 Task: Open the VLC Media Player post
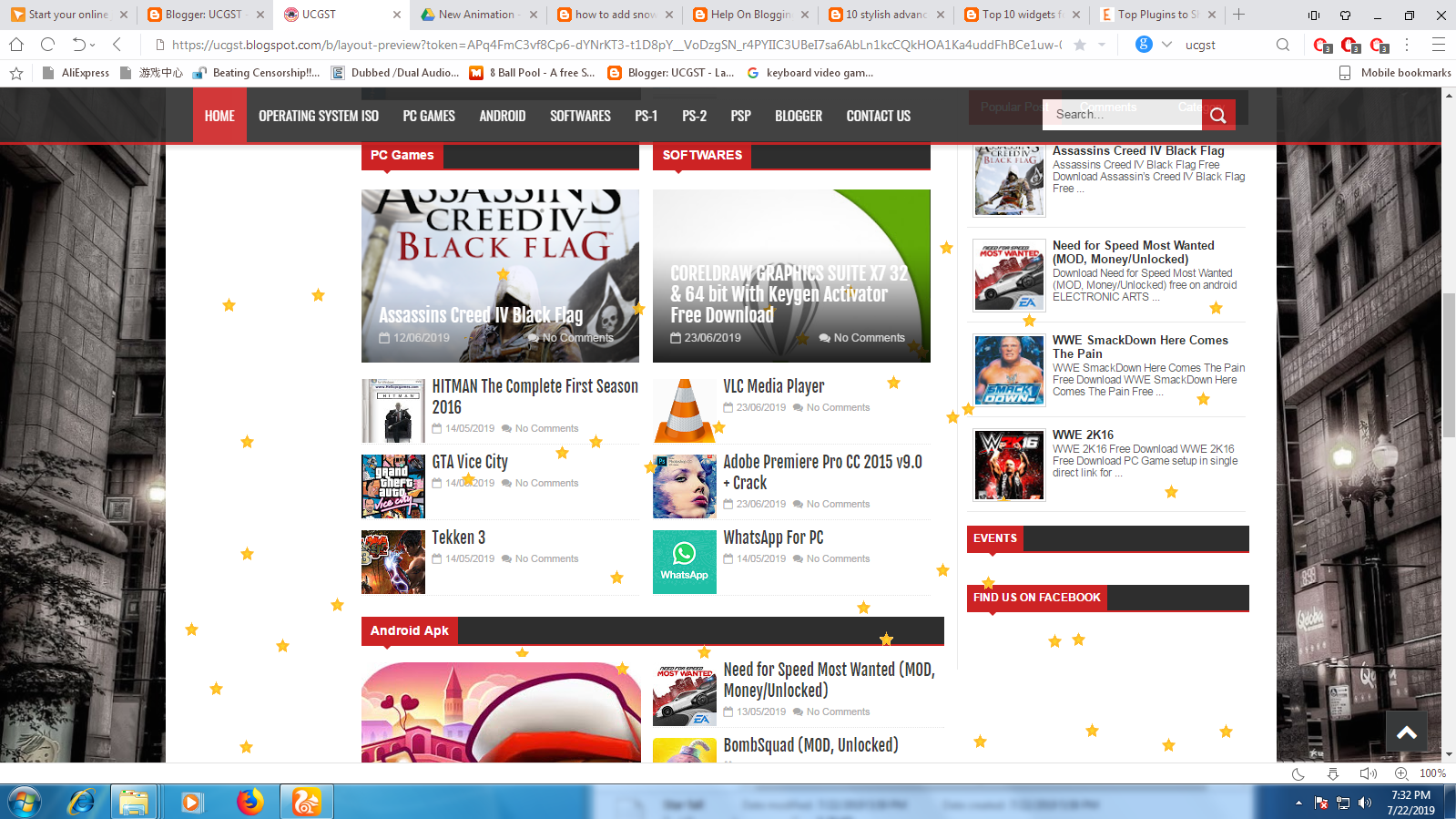pos(774,386)
